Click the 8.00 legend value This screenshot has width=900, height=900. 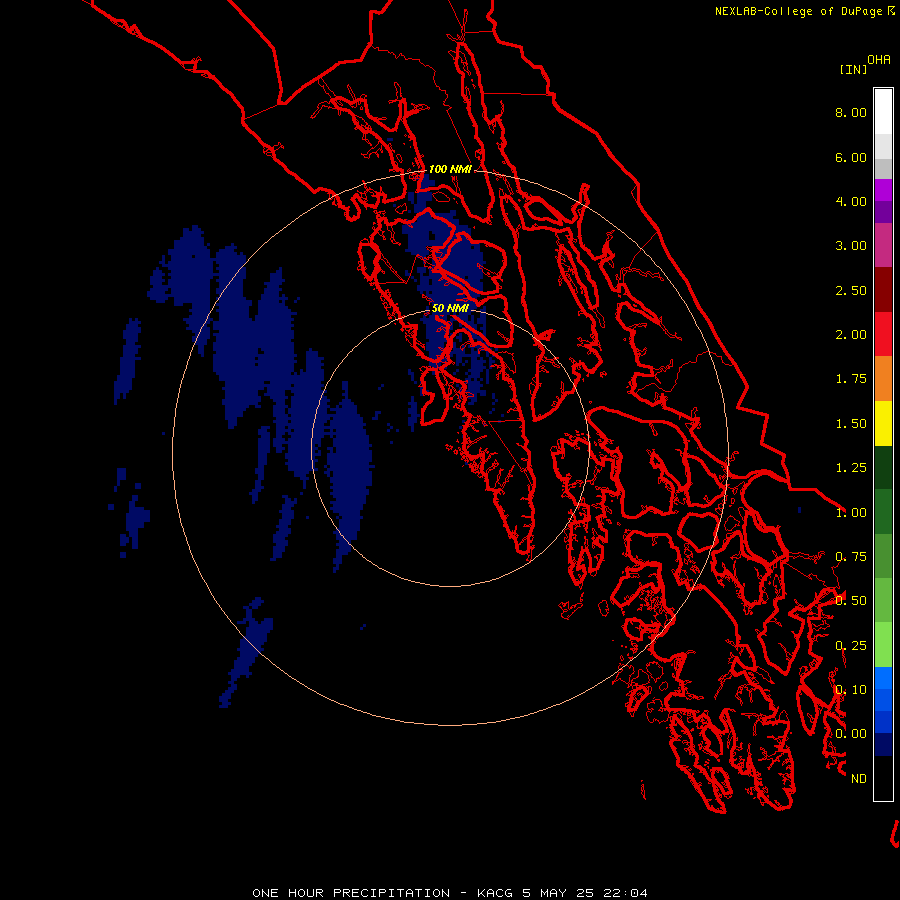pos(851,112)
